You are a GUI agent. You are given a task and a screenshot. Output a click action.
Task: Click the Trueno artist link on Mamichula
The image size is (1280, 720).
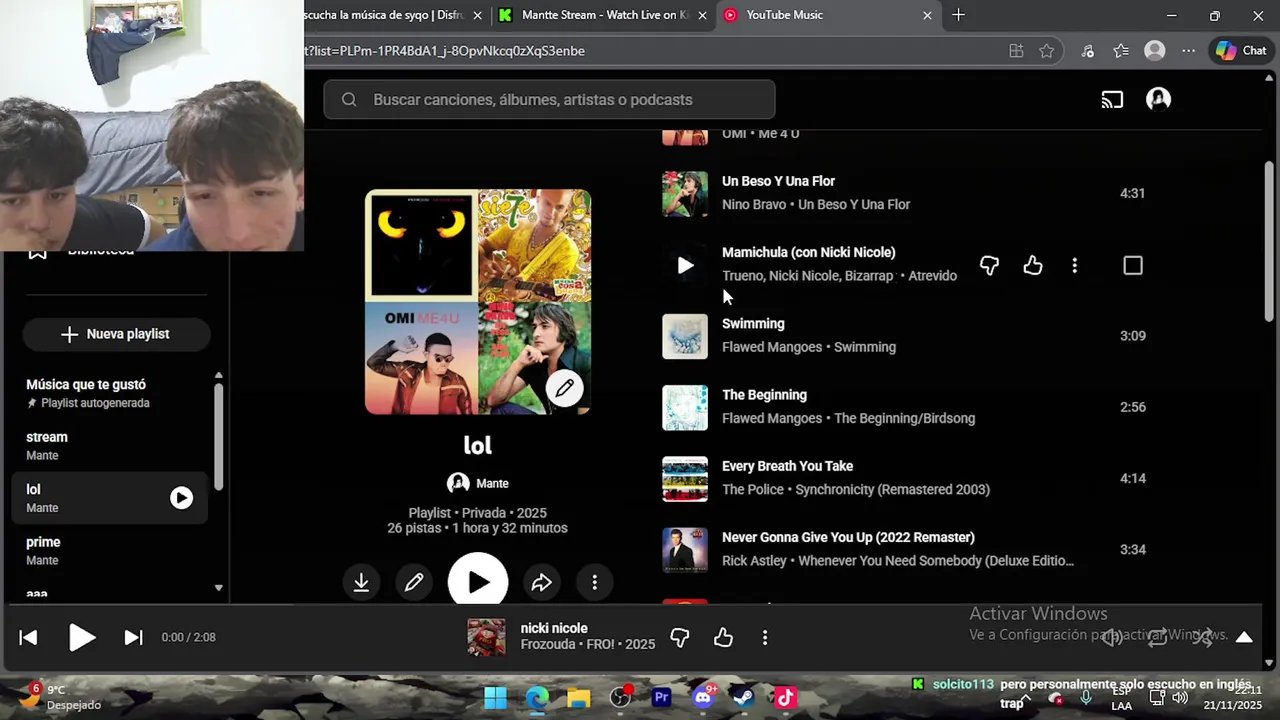[742, 275]
